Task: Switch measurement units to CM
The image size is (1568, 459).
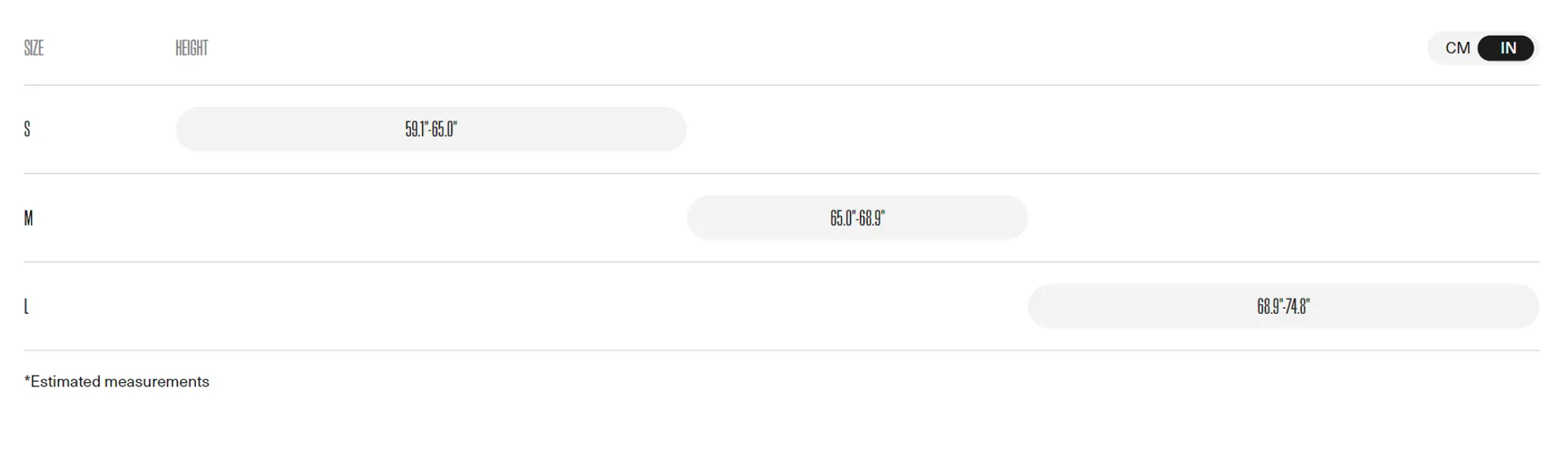Action: [x=1457, y=48]
